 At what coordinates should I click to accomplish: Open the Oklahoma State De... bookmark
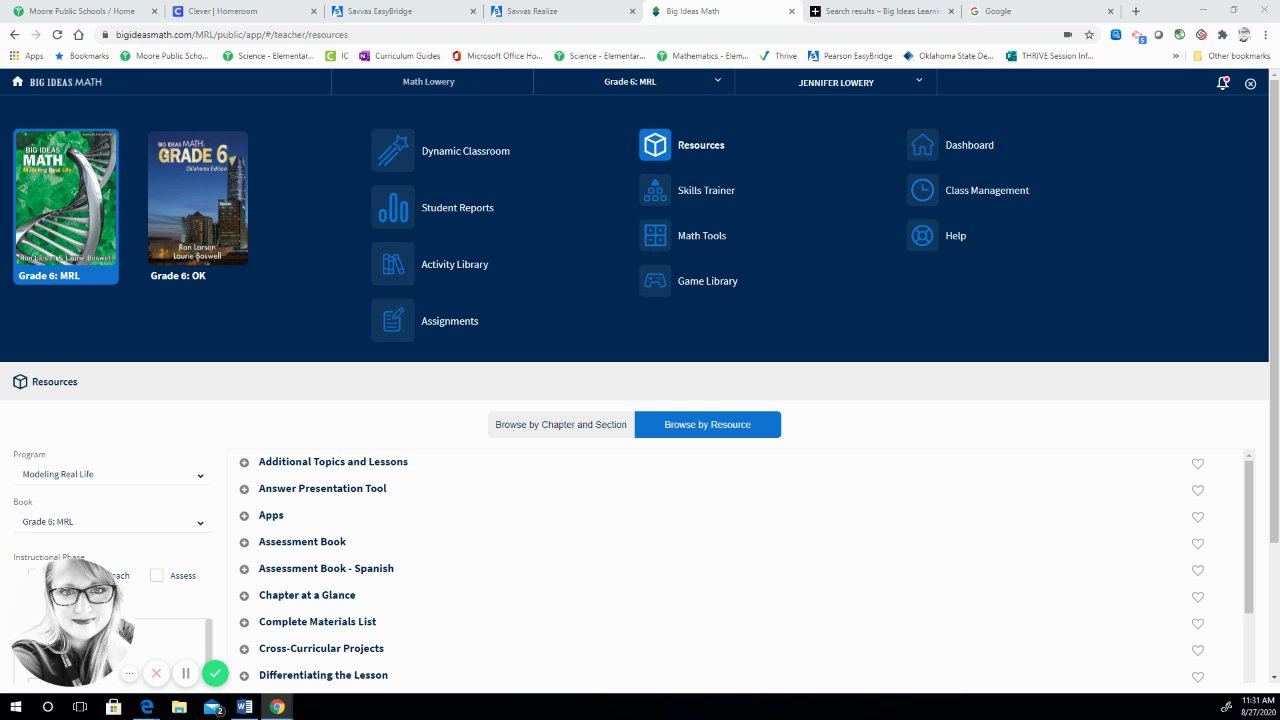[x=948, y=56]
